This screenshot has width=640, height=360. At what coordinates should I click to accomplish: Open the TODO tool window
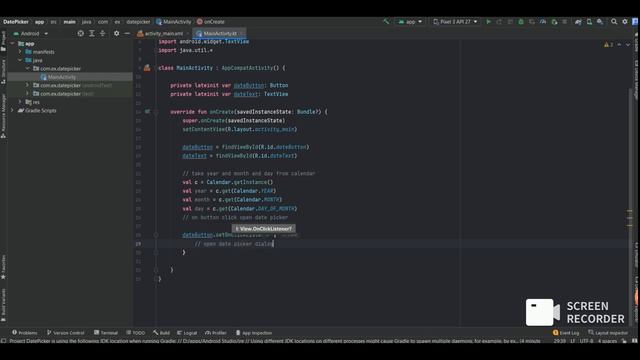pos(136,333)
